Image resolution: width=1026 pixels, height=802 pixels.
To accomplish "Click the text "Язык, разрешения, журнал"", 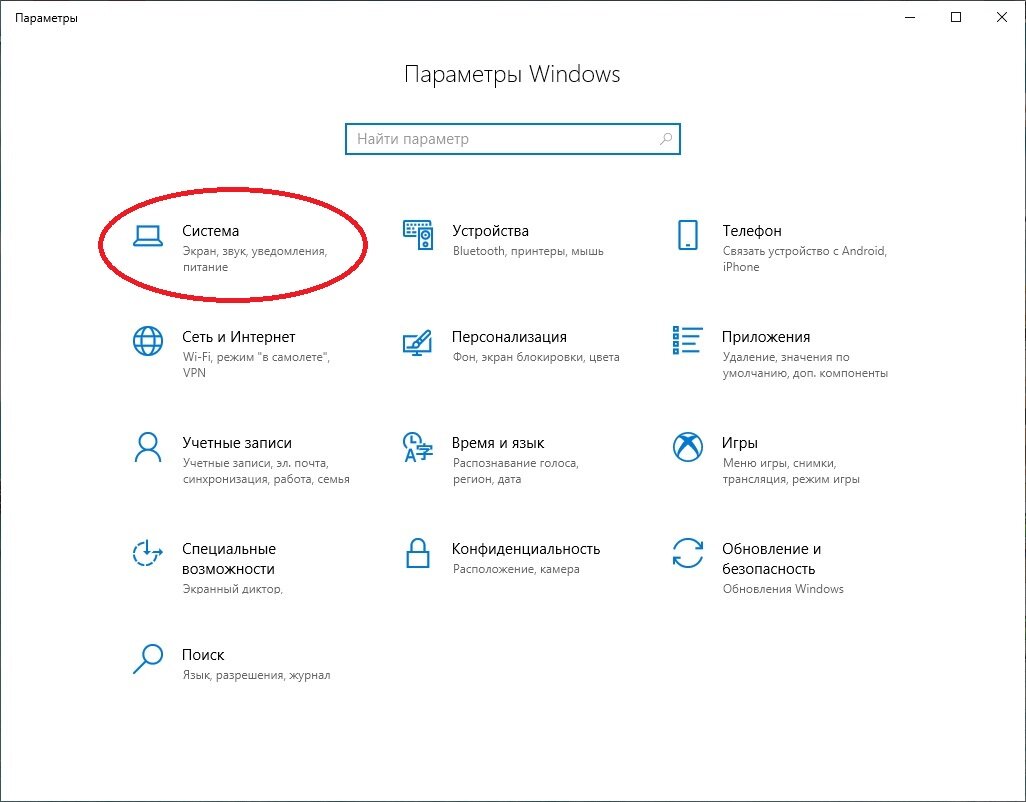I will tap(256, 675).
